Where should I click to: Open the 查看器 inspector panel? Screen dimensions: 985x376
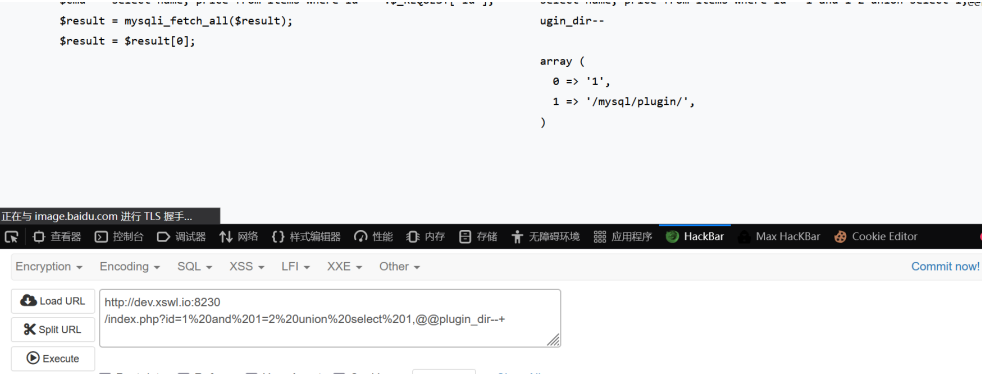57,237
